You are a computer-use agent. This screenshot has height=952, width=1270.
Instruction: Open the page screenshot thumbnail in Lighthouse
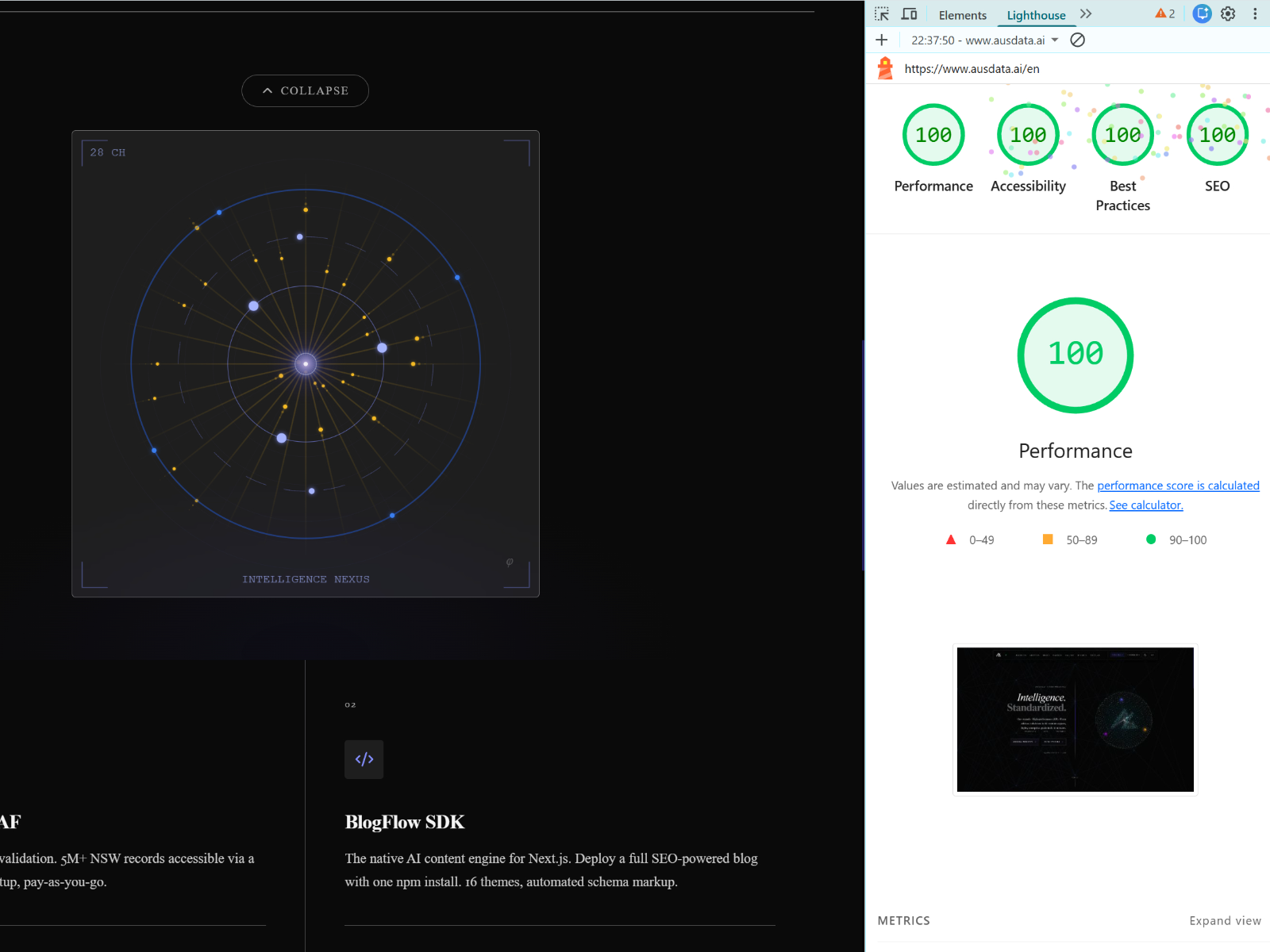click(1075, 720)
